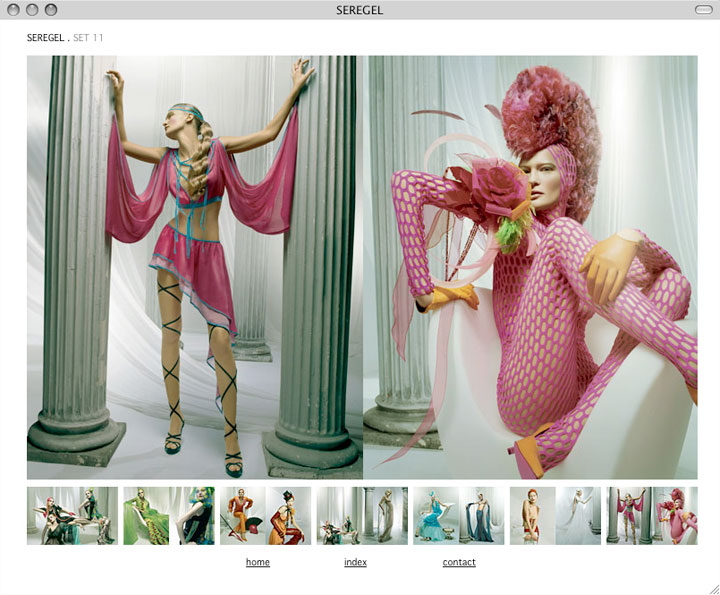Click the SEREGEL window title text
Viewport: 720px width, 595px height.
[x=360, y=10]
